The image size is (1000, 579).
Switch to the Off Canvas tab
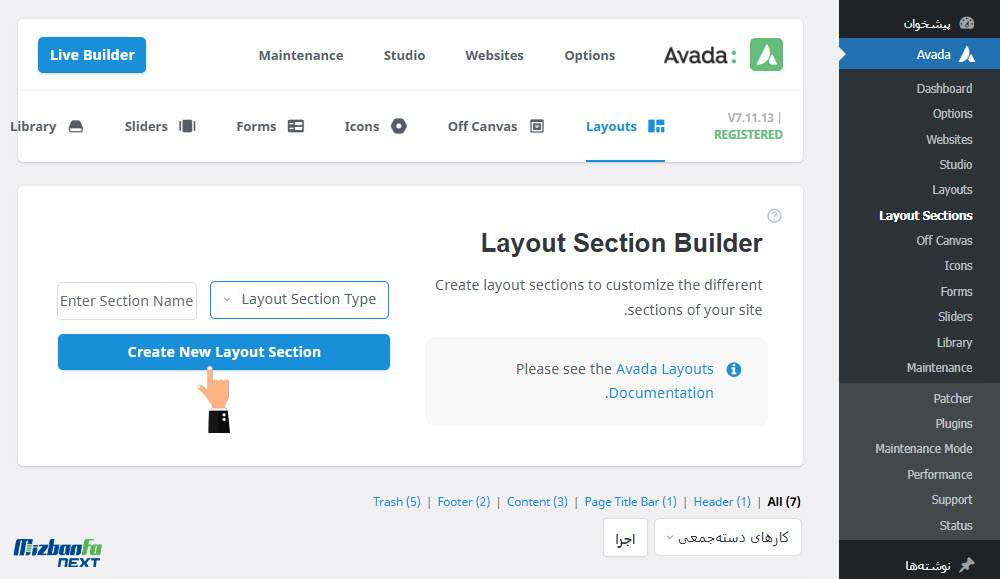[x=496, y=126]
